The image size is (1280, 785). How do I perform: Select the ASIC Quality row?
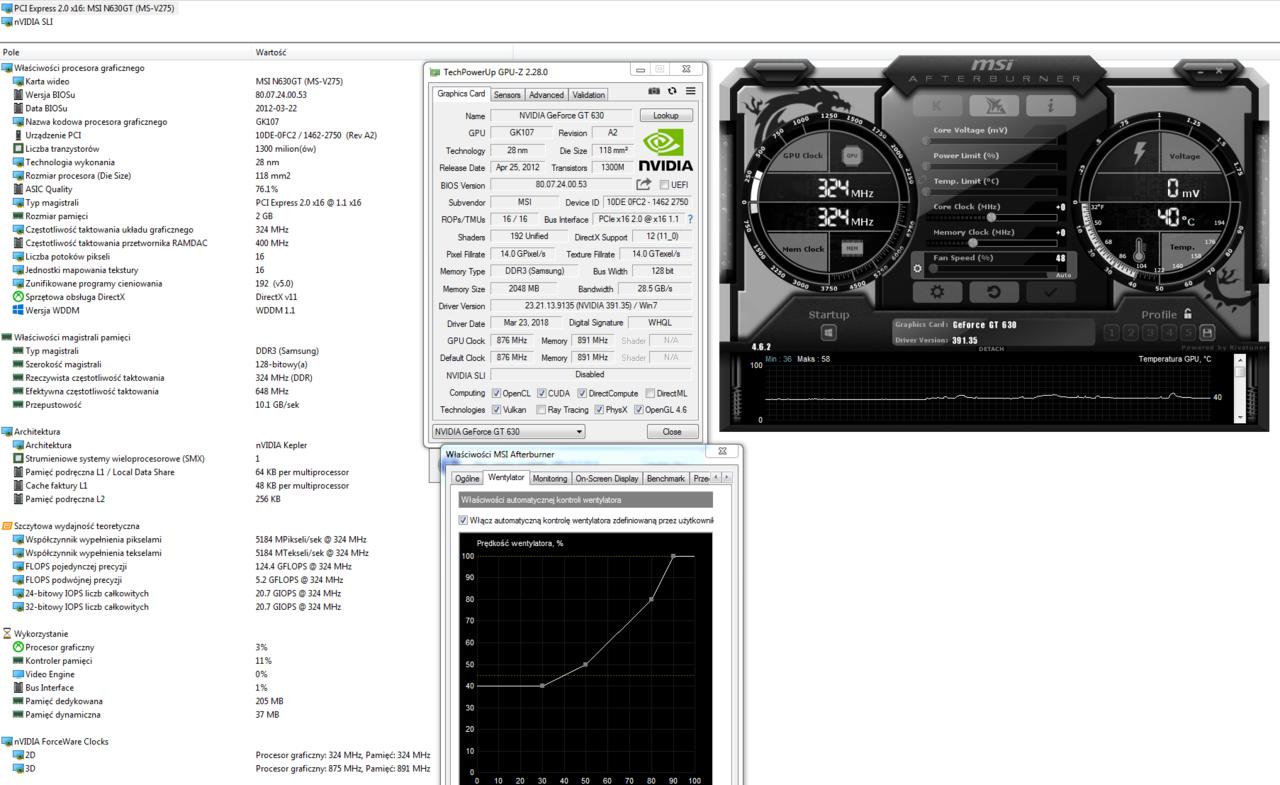tap(49, 189)
